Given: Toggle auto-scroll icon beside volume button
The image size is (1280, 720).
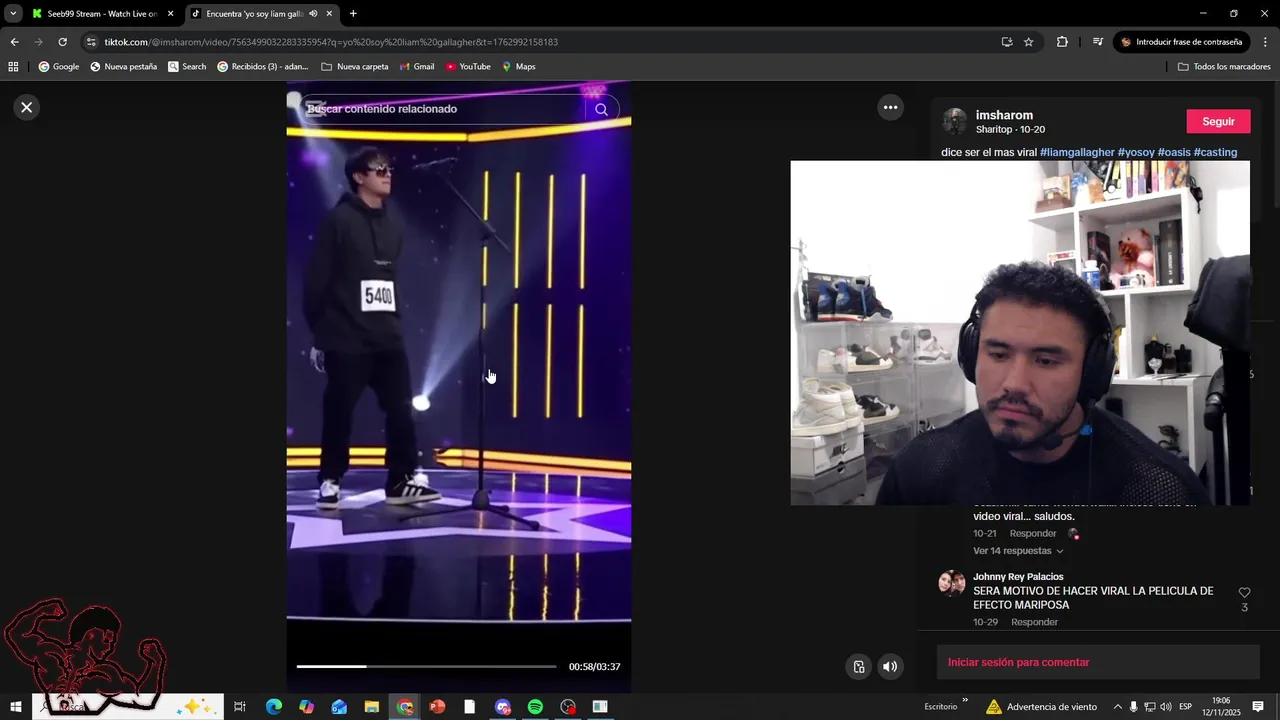Looking at the screenshot, I should click(858, 667).
